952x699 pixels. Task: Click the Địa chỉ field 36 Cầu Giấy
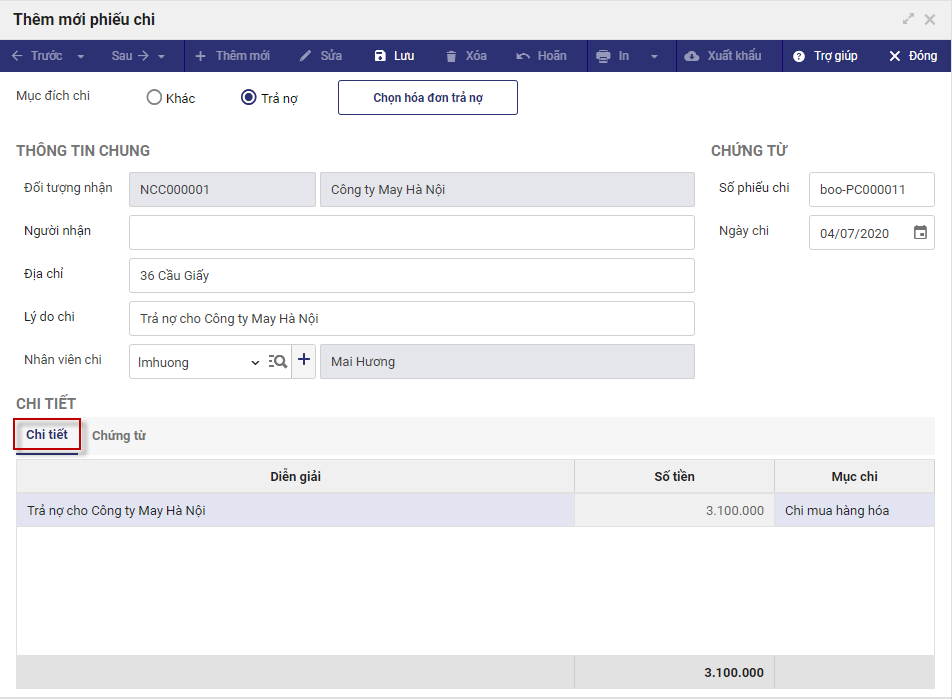412,276
